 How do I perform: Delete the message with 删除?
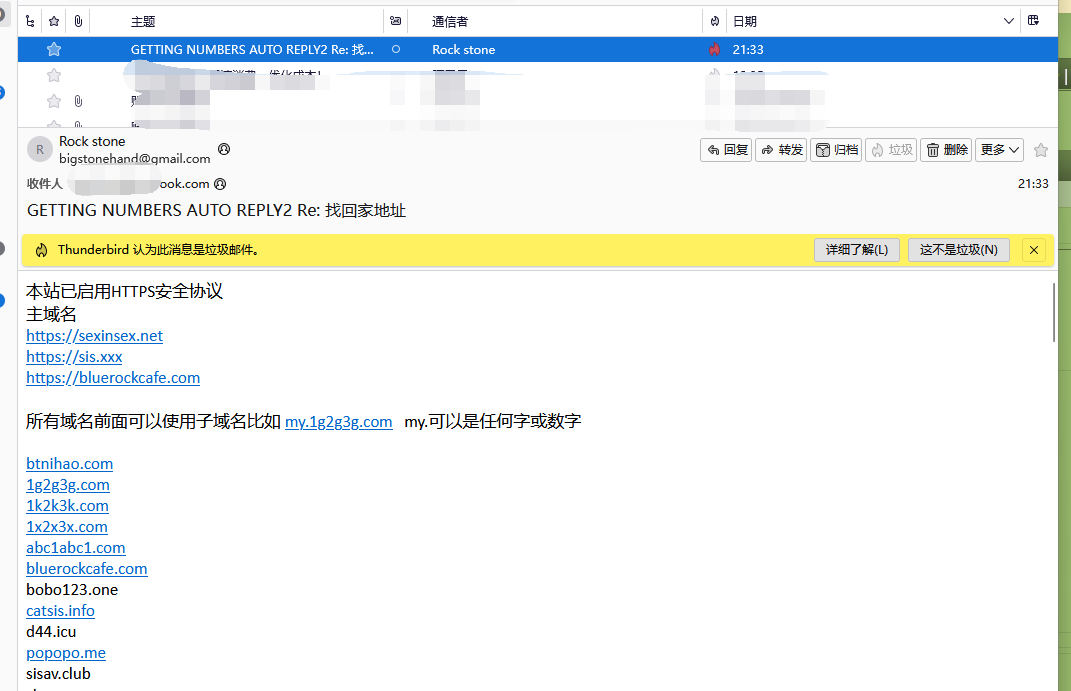click(x=946, y=150)
